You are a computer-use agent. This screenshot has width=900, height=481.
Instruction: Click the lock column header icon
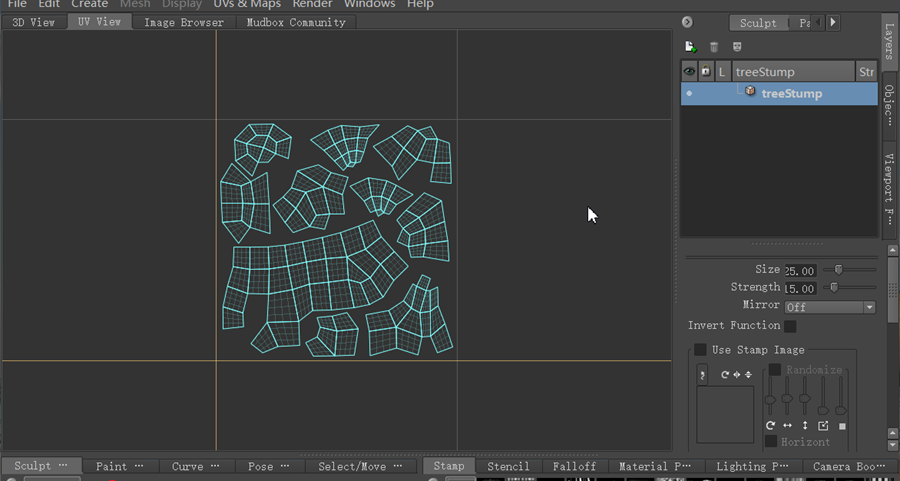coord(705,71)
